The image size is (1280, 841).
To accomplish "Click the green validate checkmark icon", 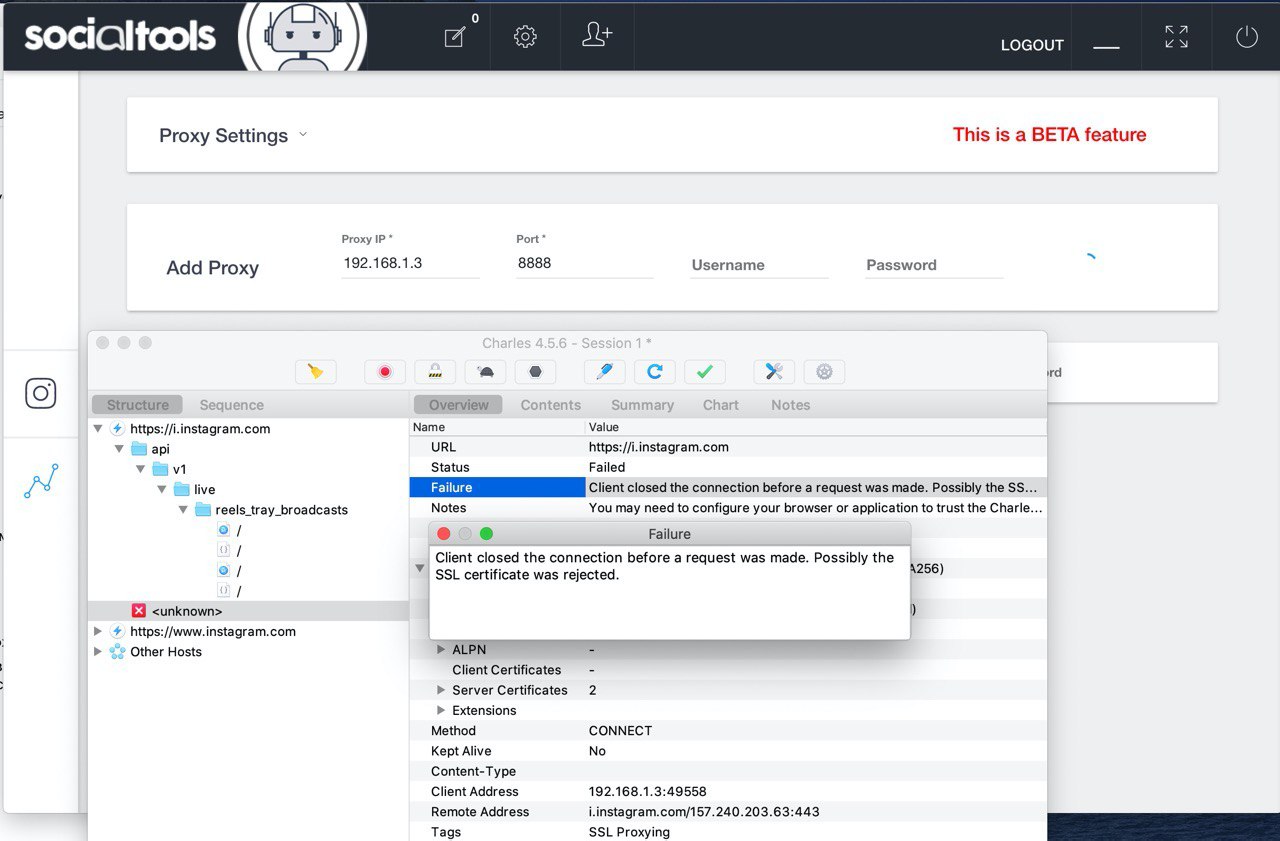I will pyautogui.click(x=704, y=372).
